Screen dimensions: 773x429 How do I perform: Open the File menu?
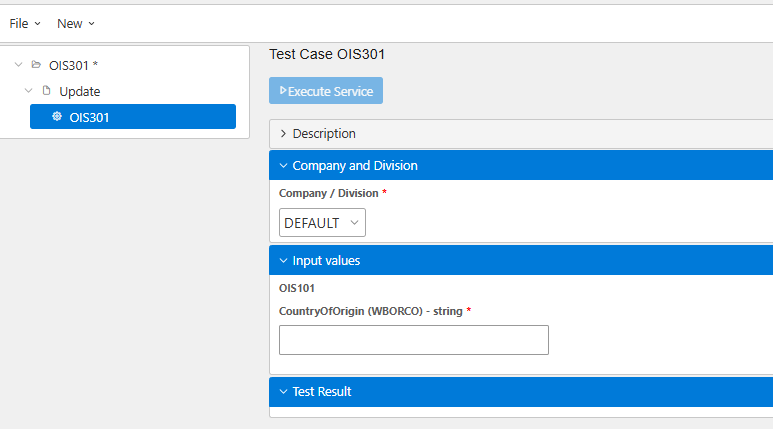[x=25, y=23]
